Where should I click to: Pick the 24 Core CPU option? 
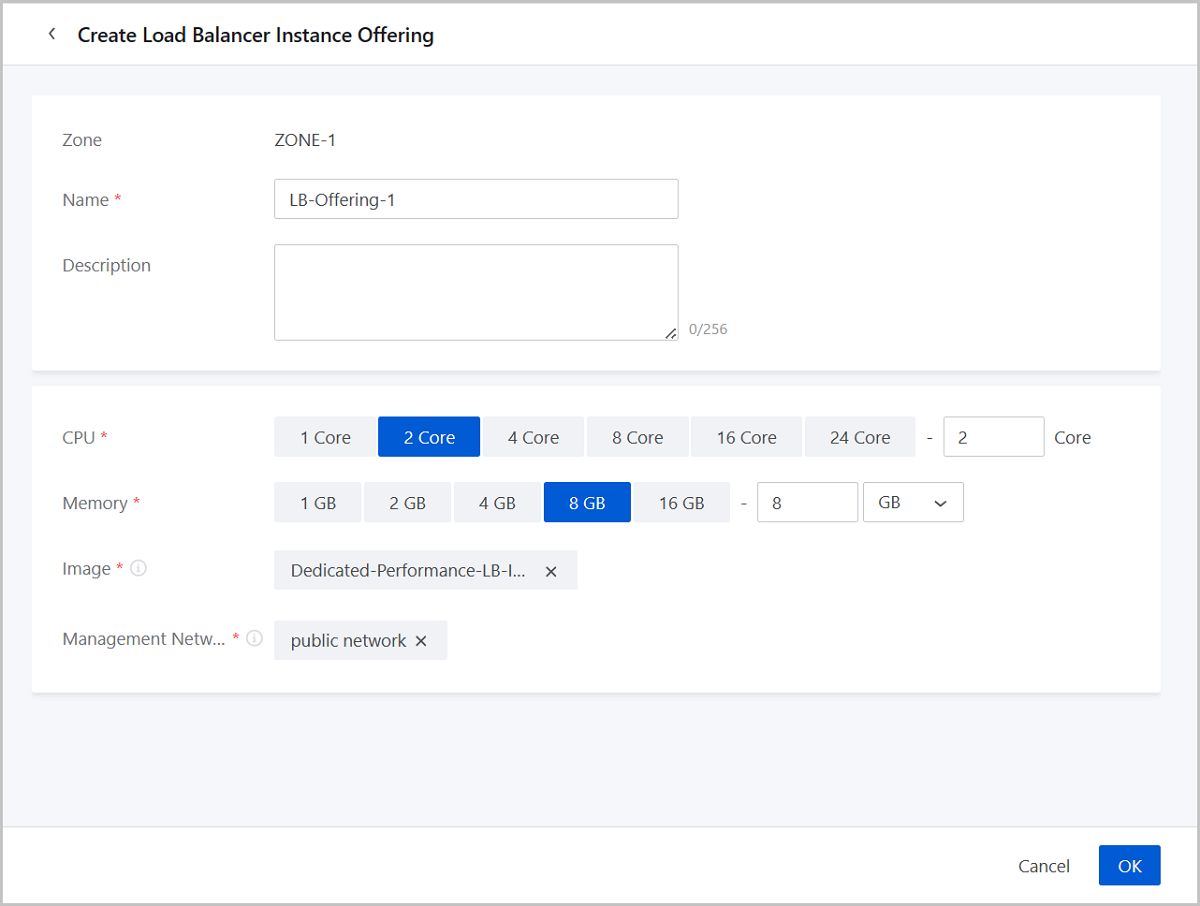coord(859,437)
